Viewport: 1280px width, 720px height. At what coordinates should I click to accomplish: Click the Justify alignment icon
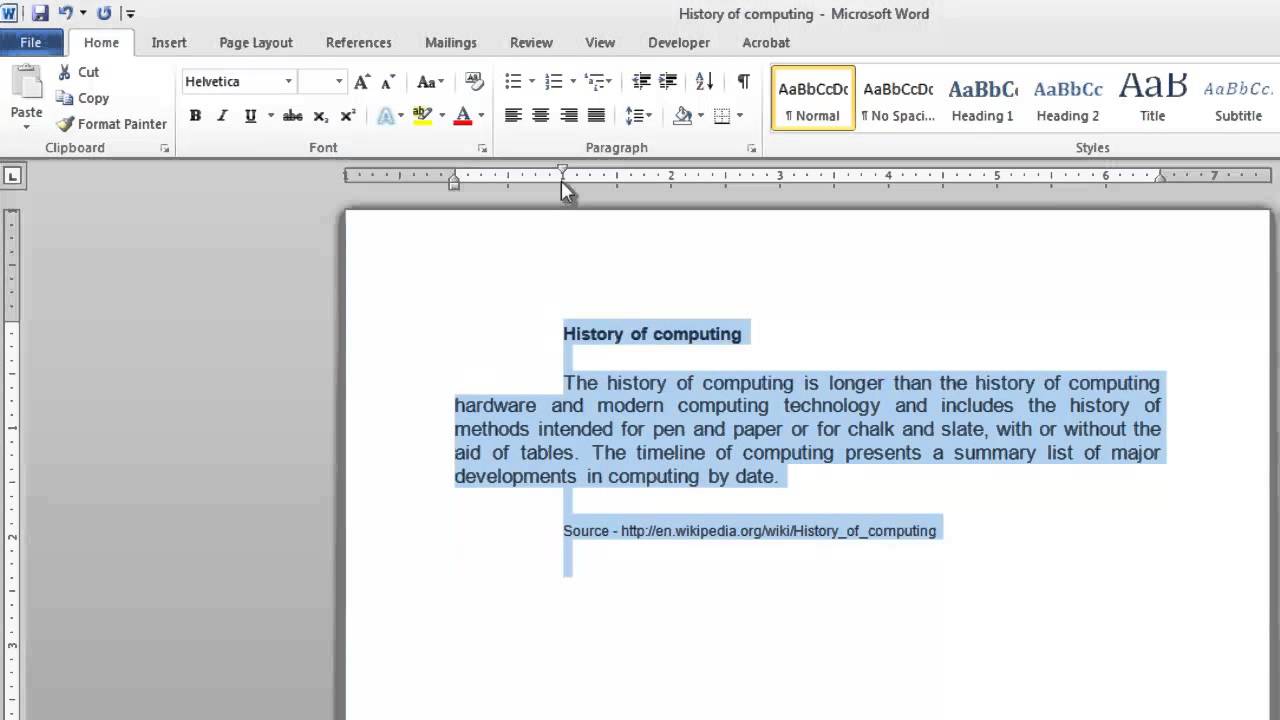point(596,116)
